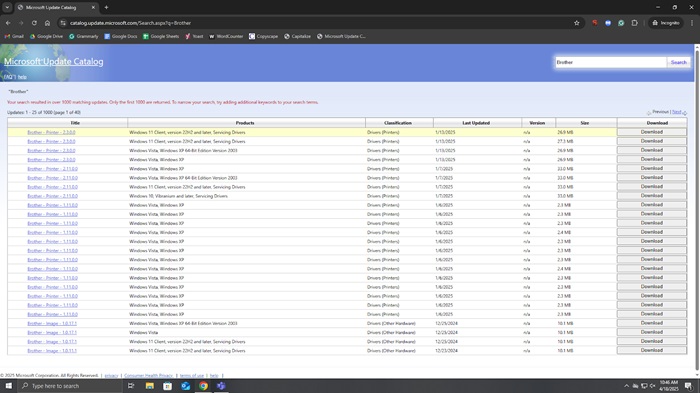Open the WordCounter bookmark
The width and height of the screenshot is (700, 393).
pyautogui.click(x=226, y=36)
